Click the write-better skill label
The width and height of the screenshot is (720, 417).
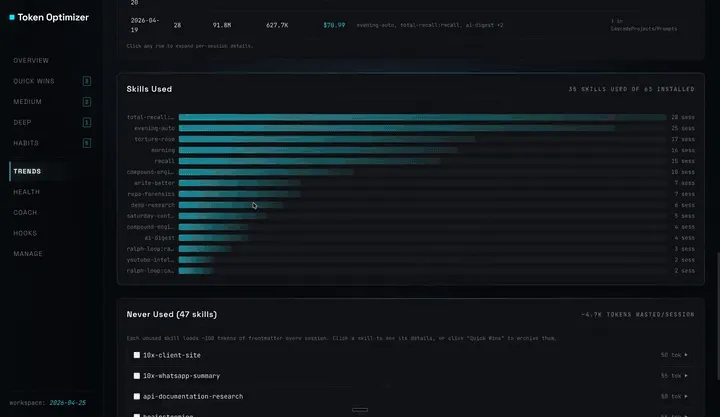tap(154, 183)
